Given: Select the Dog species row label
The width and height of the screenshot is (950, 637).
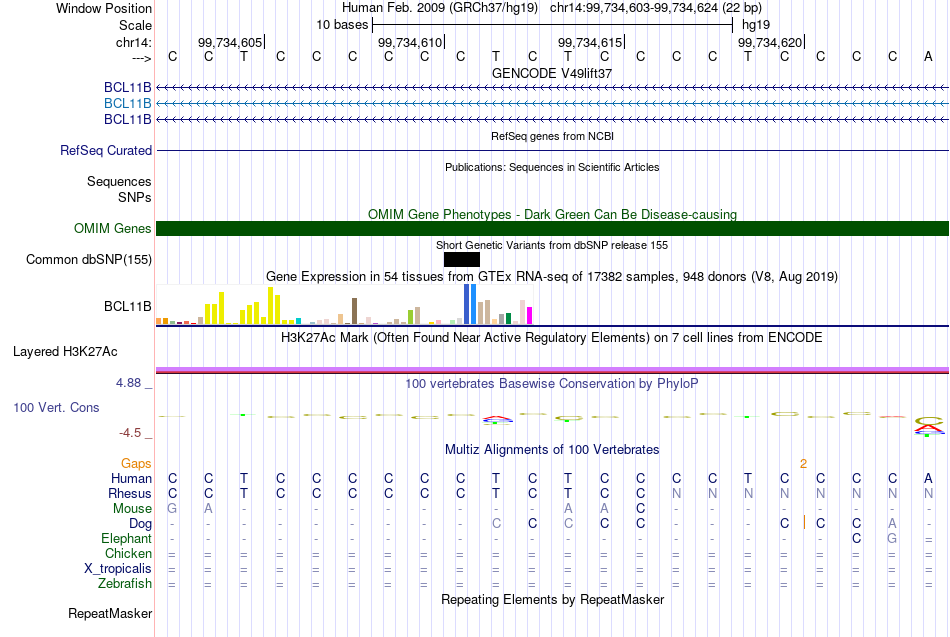Looking at the screenshot, I should [140, 524].
